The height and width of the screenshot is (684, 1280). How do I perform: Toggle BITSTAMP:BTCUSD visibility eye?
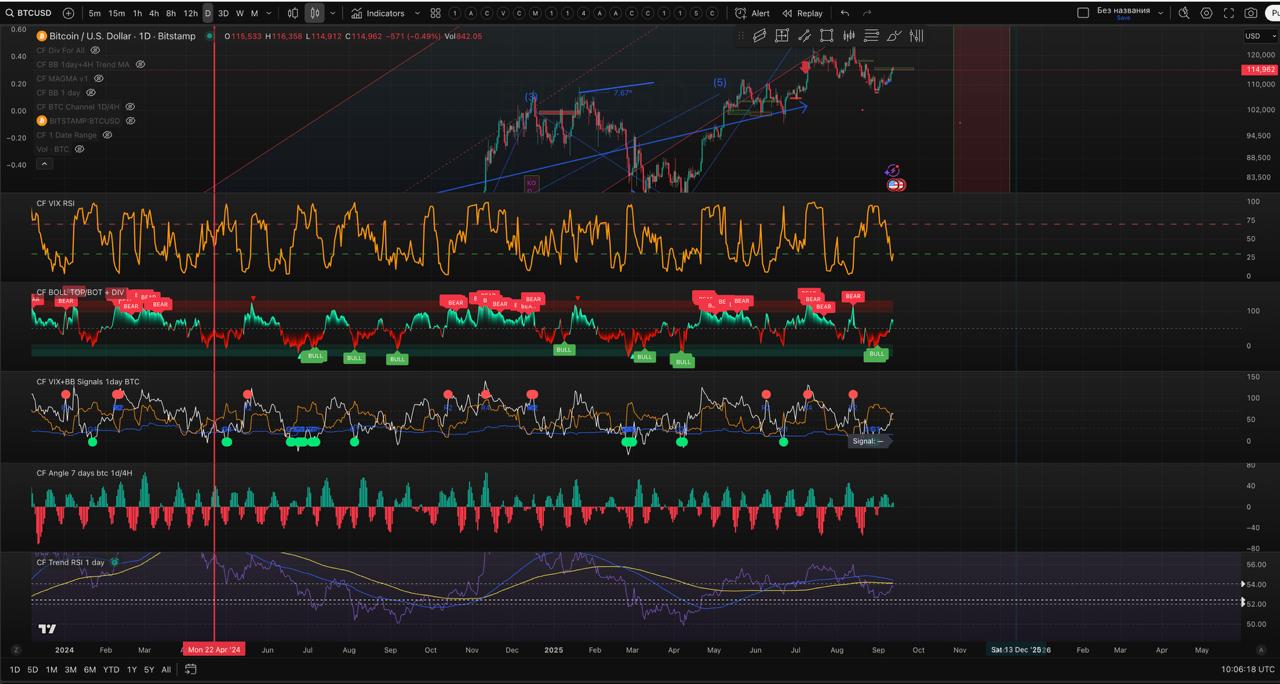(x=130, y=120)
